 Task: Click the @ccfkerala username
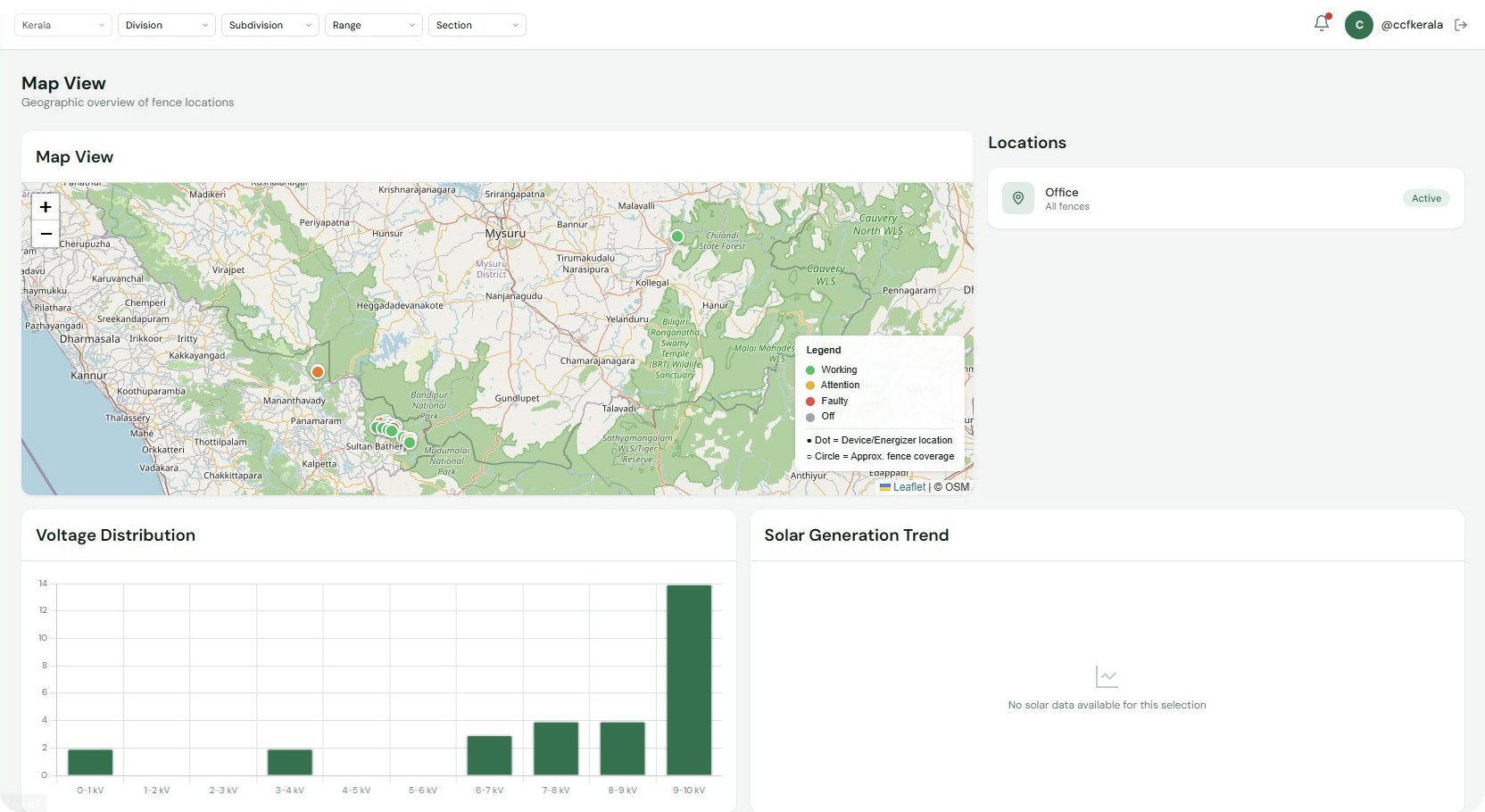tap(1412, 25)
